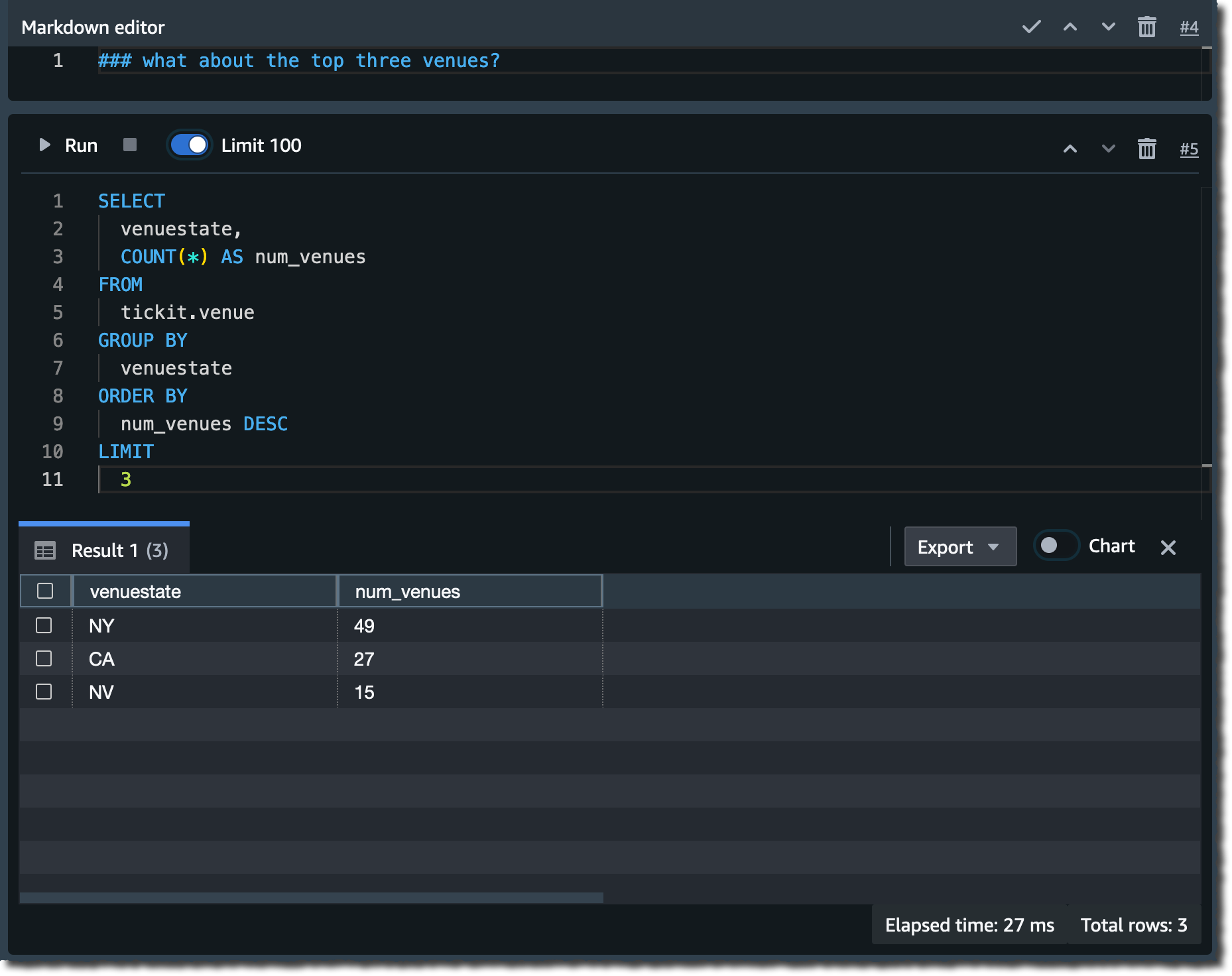Close the query results panel
The width and height of the screenshot is (1232, 976).
(x=1168, y=548)
